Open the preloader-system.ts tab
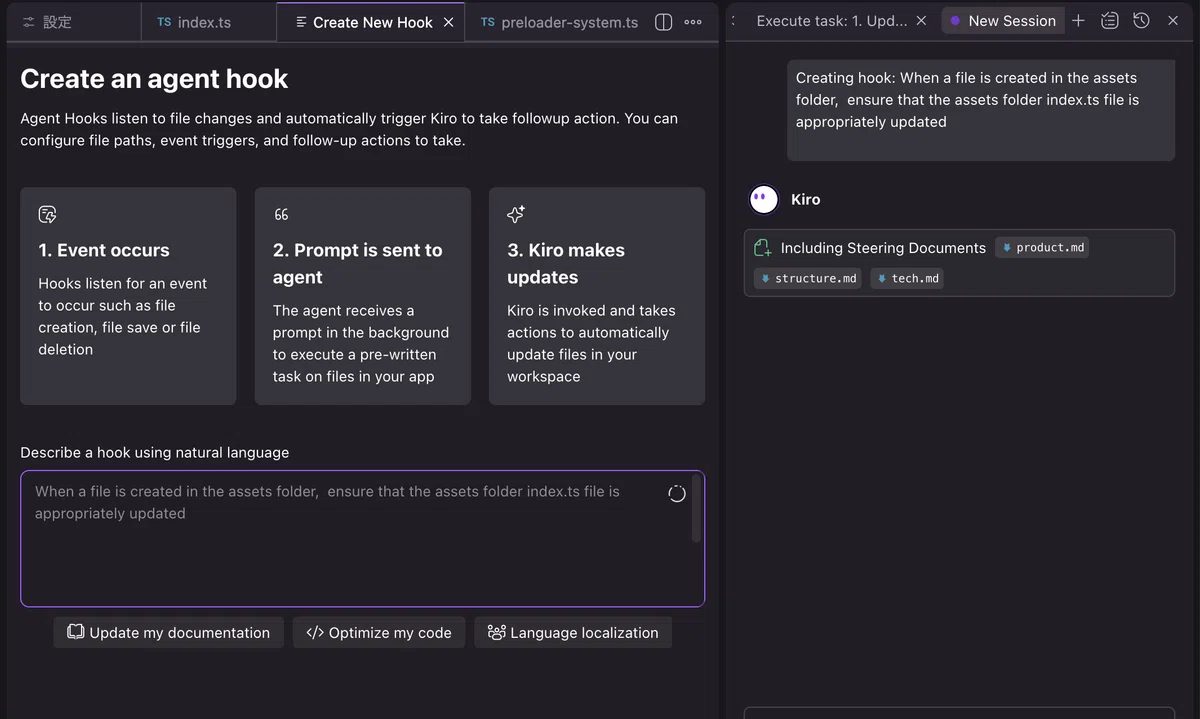Viewport: 1200px width, 719px height. [x=558, y=22]
